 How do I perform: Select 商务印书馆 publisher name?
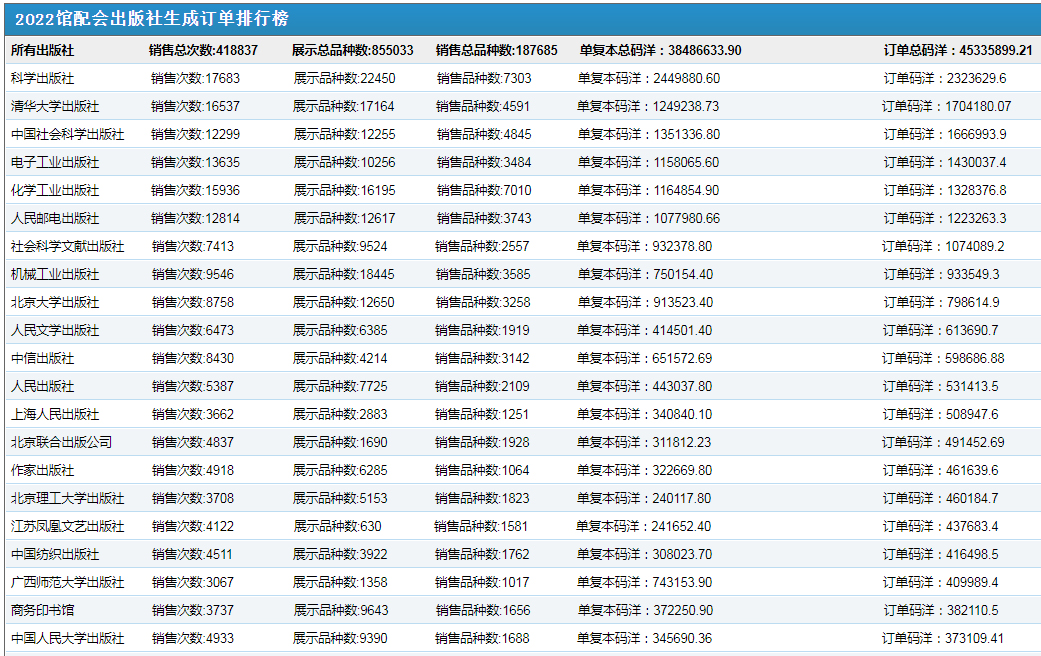pyautogui.click(x=42, y=610)
